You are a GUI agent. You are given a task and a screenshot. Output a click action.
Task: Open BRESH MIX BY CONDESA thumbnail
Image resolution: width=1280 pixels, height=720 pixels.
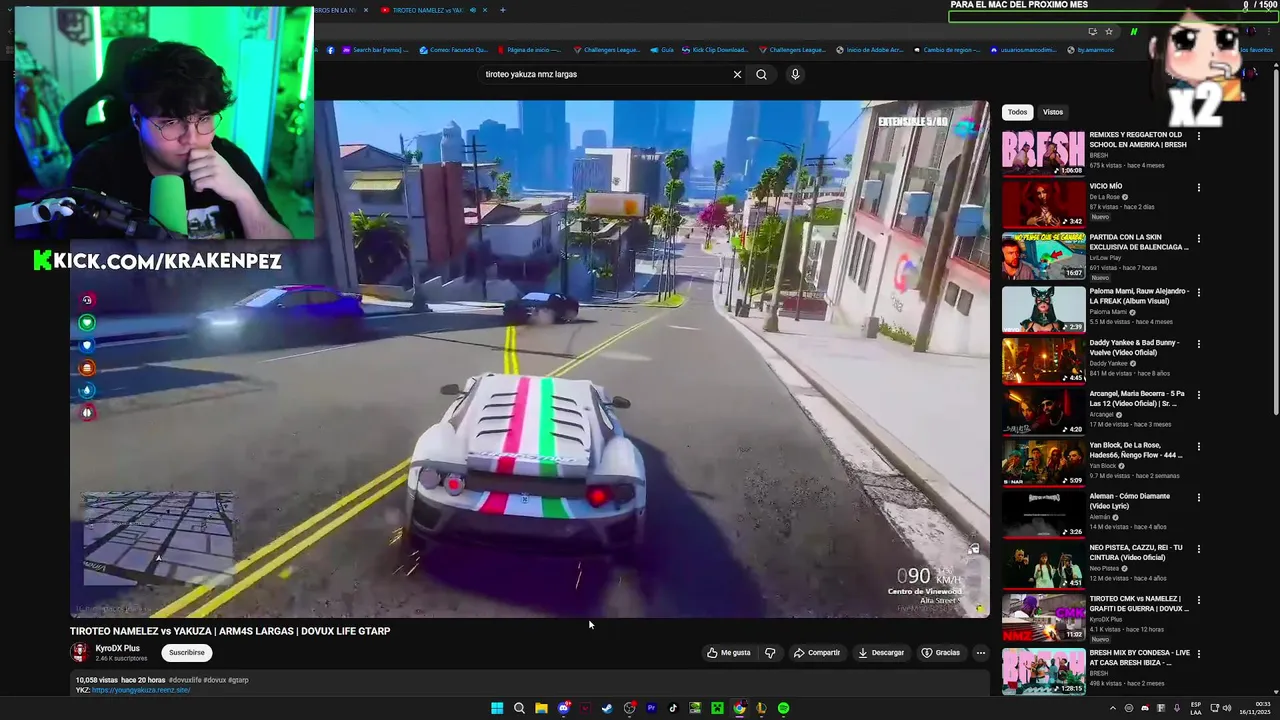[1044, 671]
